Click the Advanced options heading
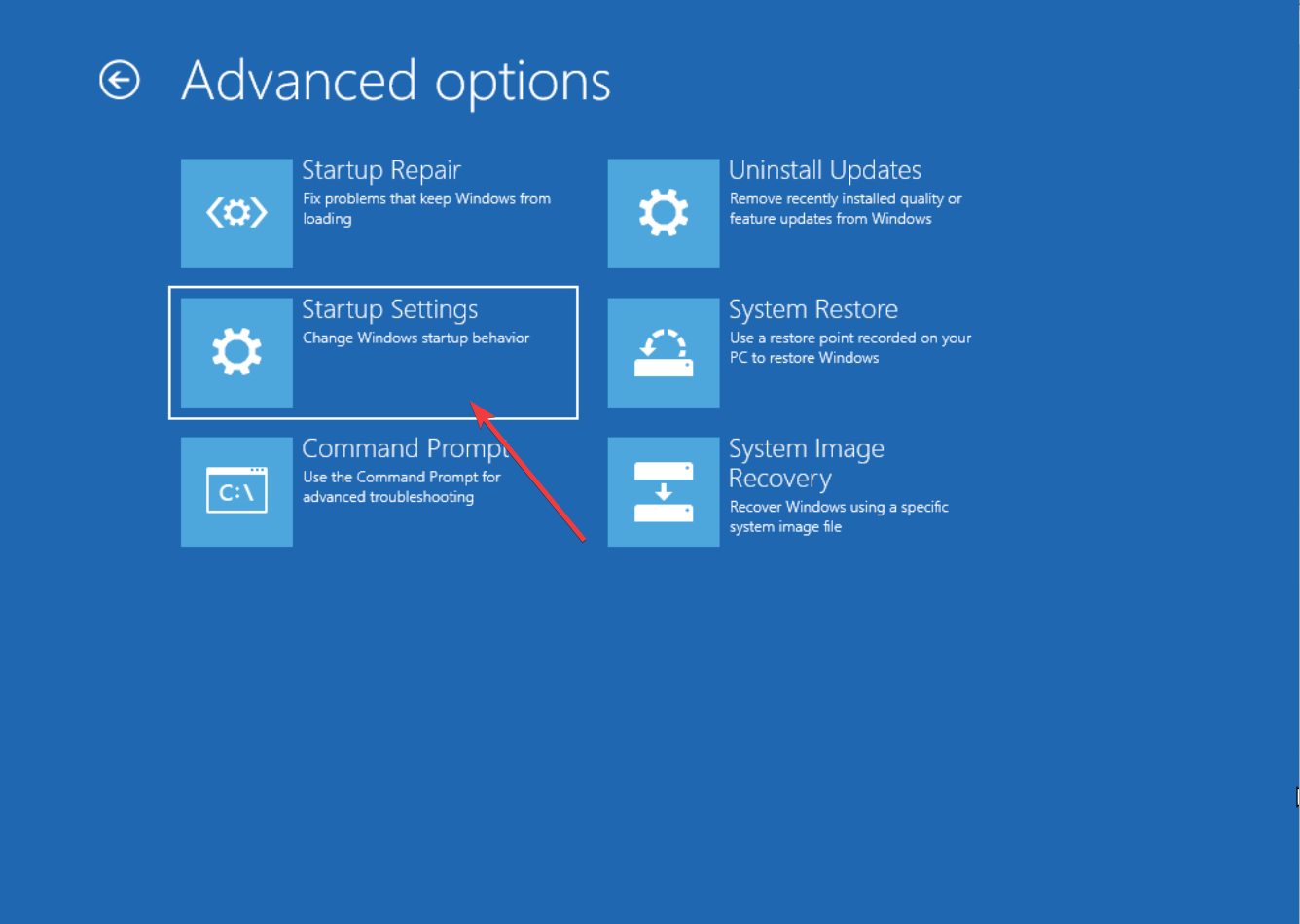This screenshot has width=1300, height=924. (396, 82)
